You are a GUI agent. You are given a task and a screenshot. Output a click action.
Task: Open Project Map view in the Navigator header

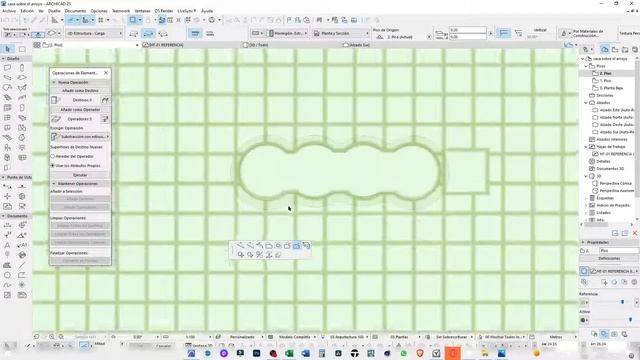tap(604, 49)
